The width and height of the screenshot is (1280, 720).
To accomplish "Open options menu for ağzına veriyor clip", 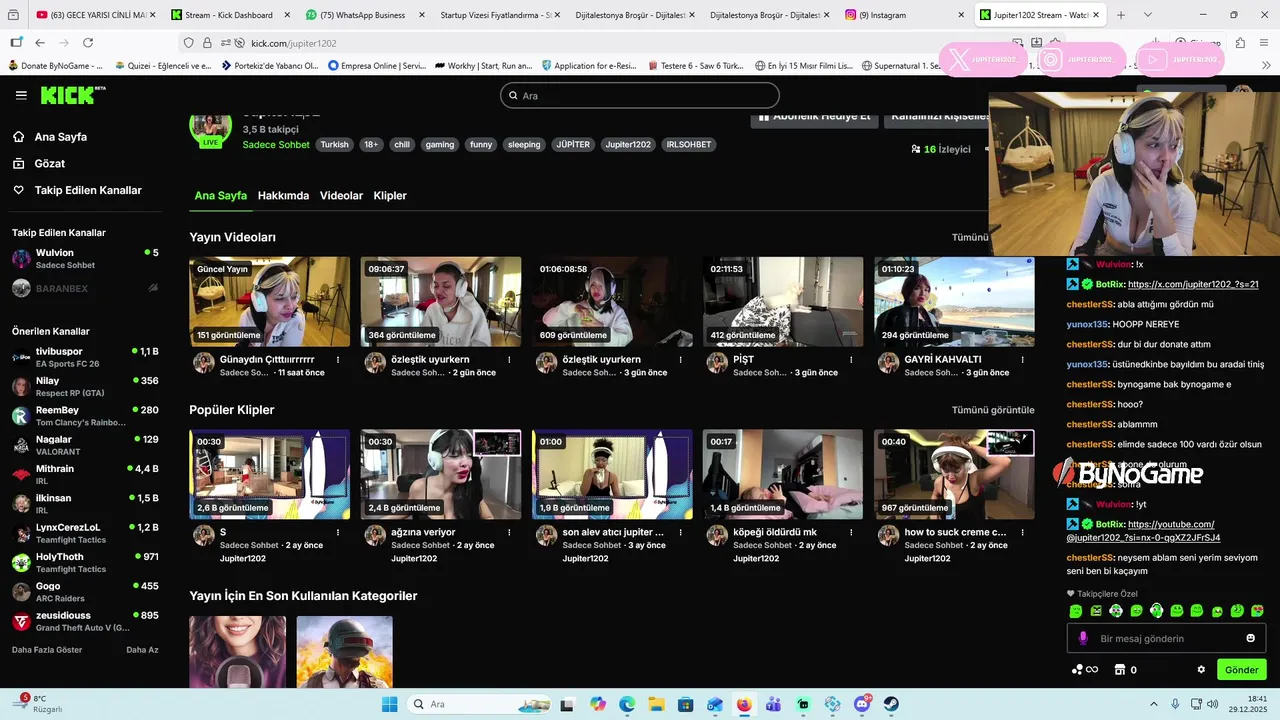I will [509, 533].
